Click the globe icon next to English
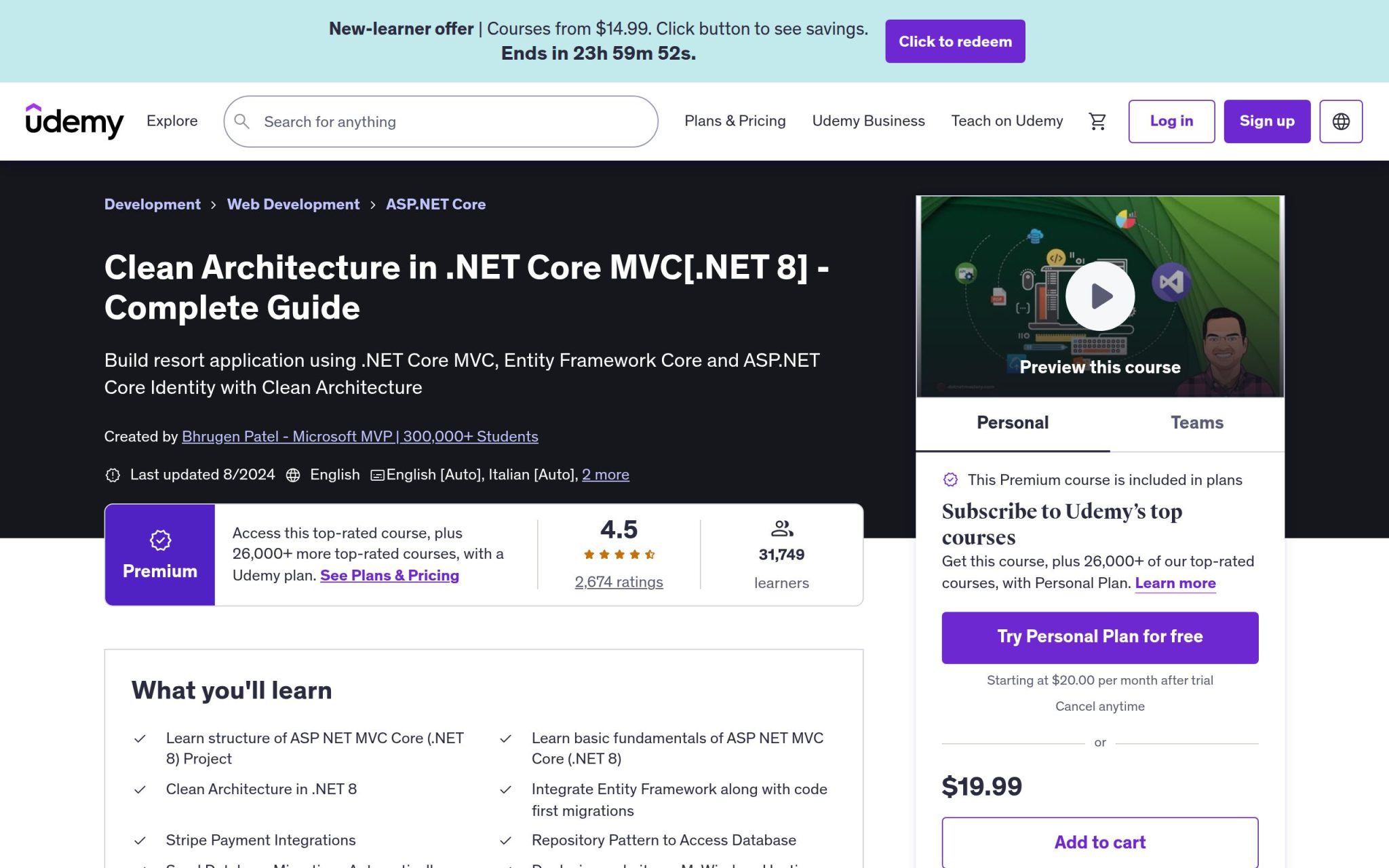 coord(293,475)
